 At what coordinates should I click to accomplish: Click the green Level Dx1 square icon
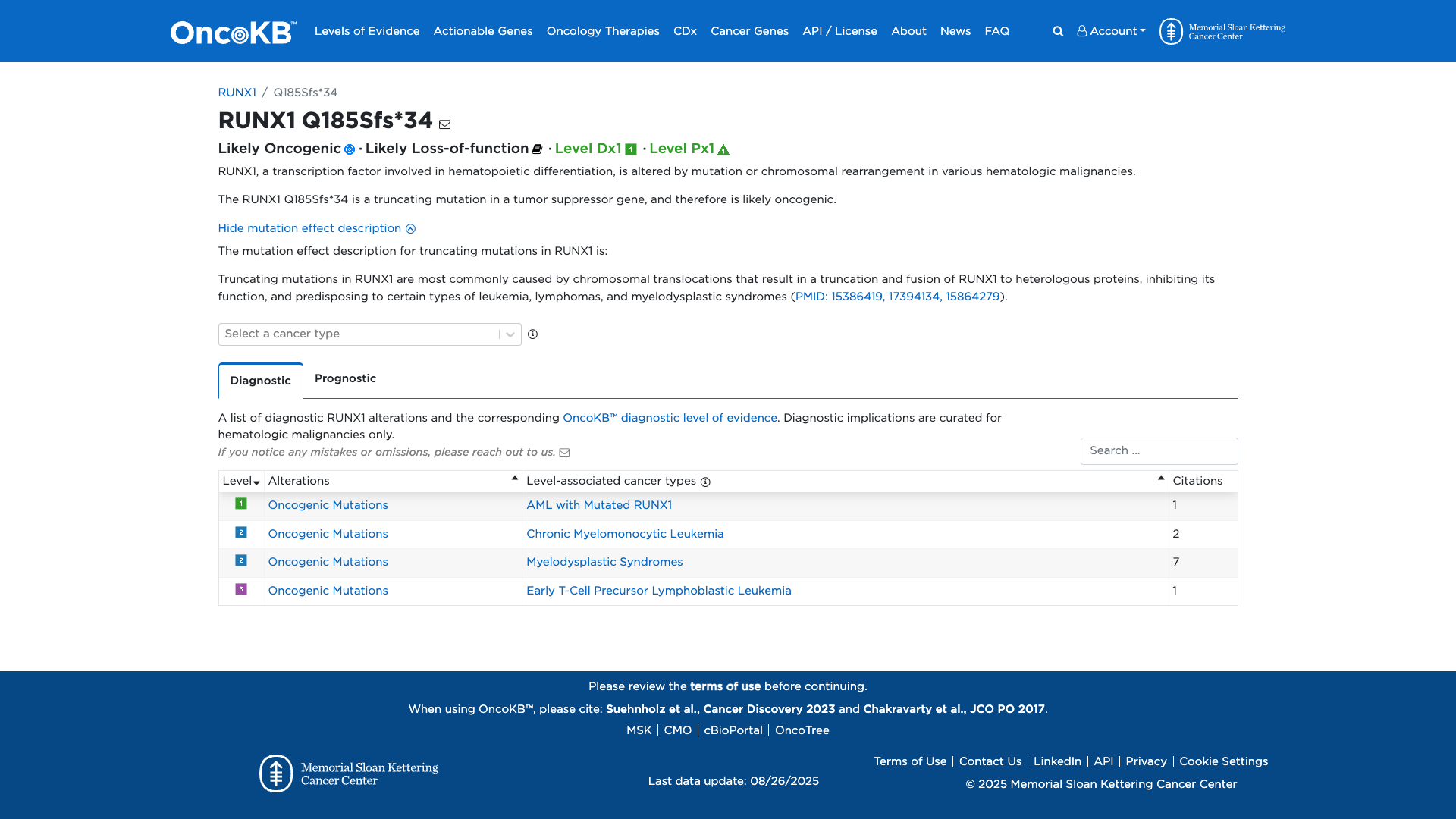pyautogui.click(x=630, y=149)
